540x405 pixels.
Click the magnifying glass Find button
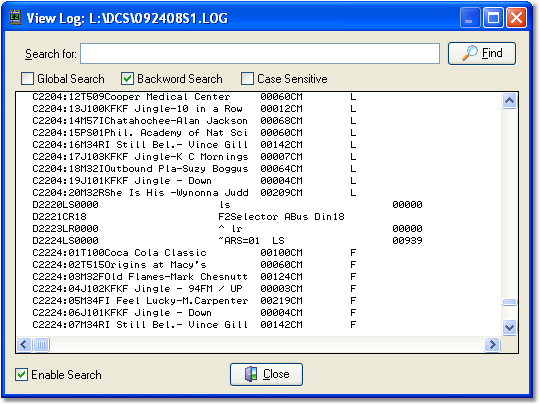click(481, 53)
